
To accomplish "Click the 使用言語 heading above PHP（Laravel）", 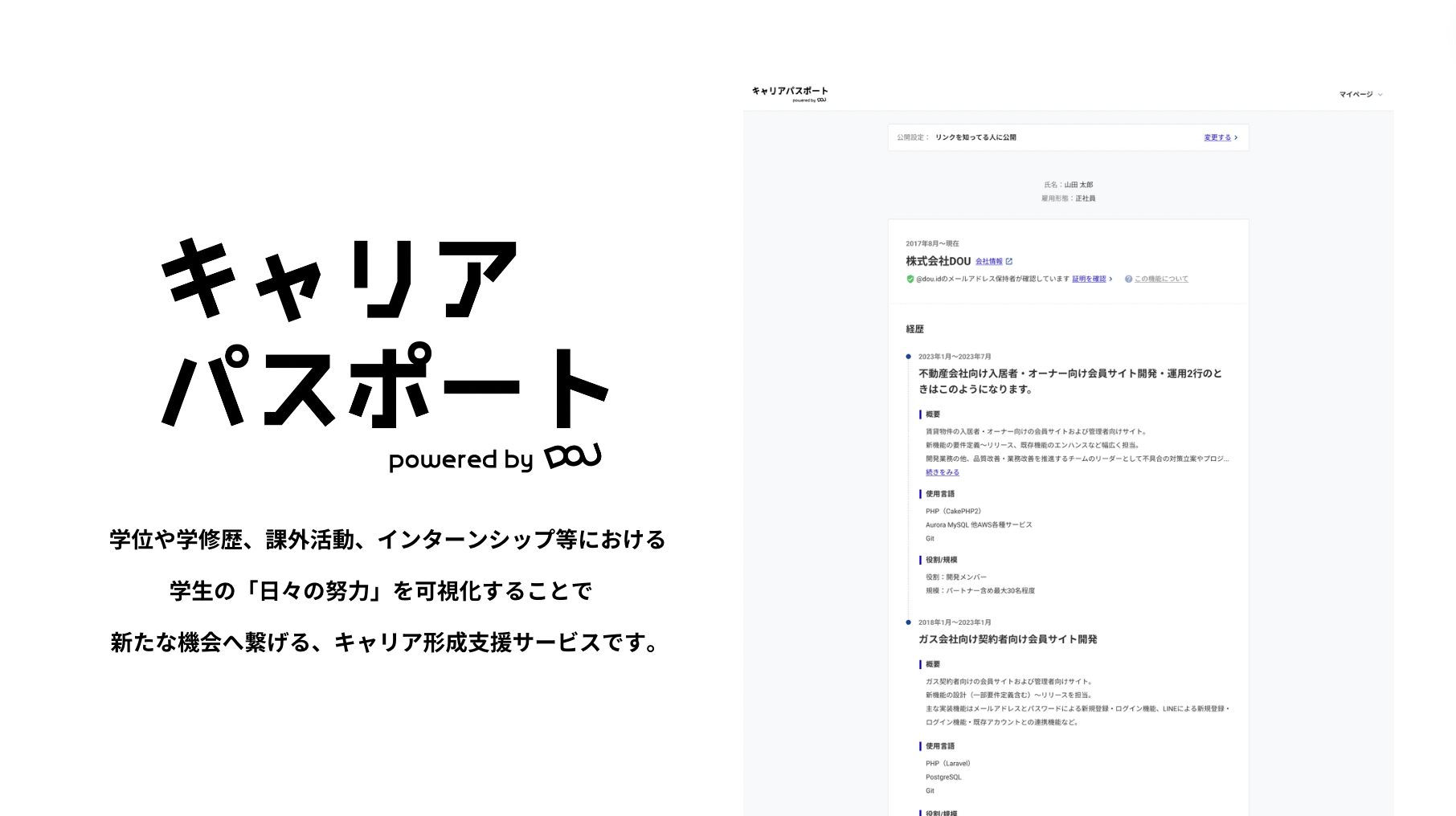I will pyautogui.click(x=940, y=746).
